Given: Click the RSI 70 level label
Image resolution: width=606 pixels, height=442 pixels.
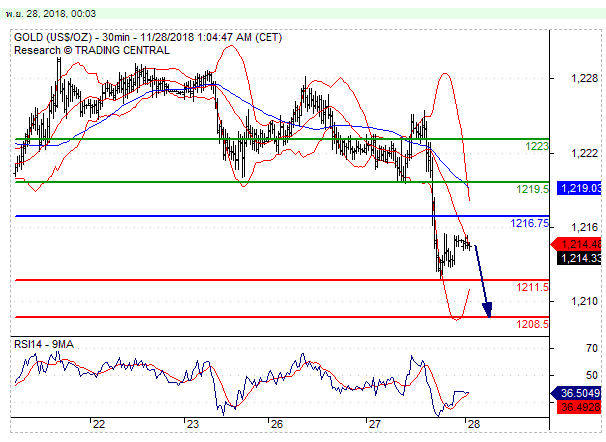Looking at the screenshot, I should [592, 348].
